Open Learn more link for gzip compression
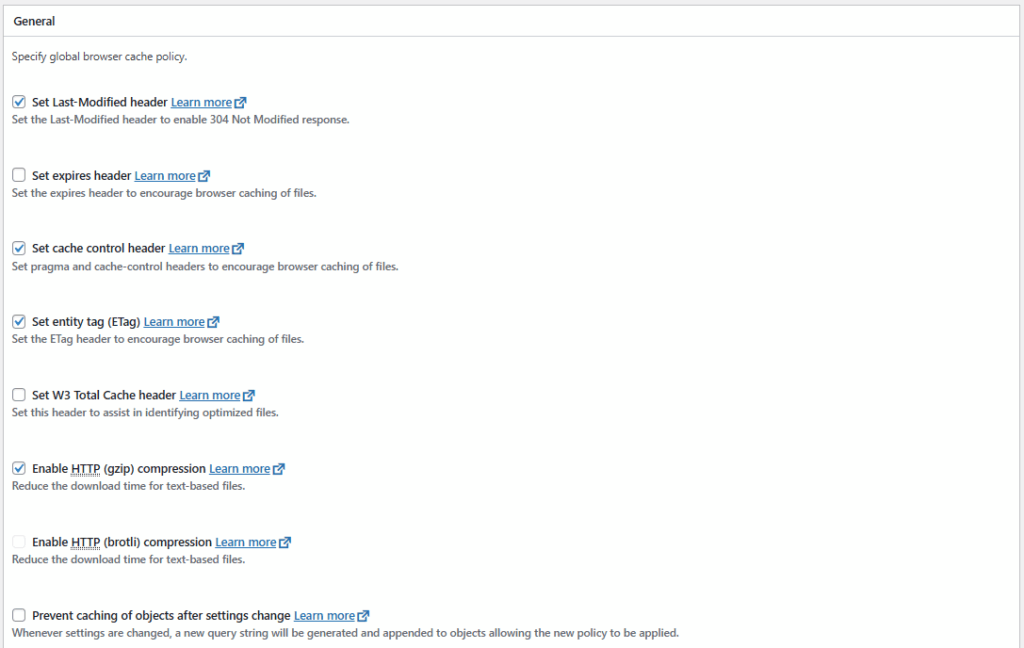Screen dimensions: 1024x648 click(239, 469)
